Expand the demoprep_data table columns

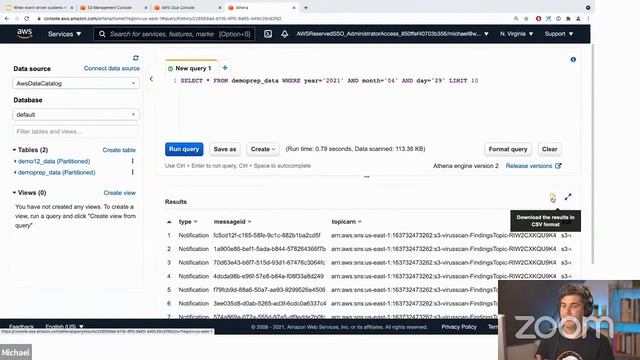(16, 173)
